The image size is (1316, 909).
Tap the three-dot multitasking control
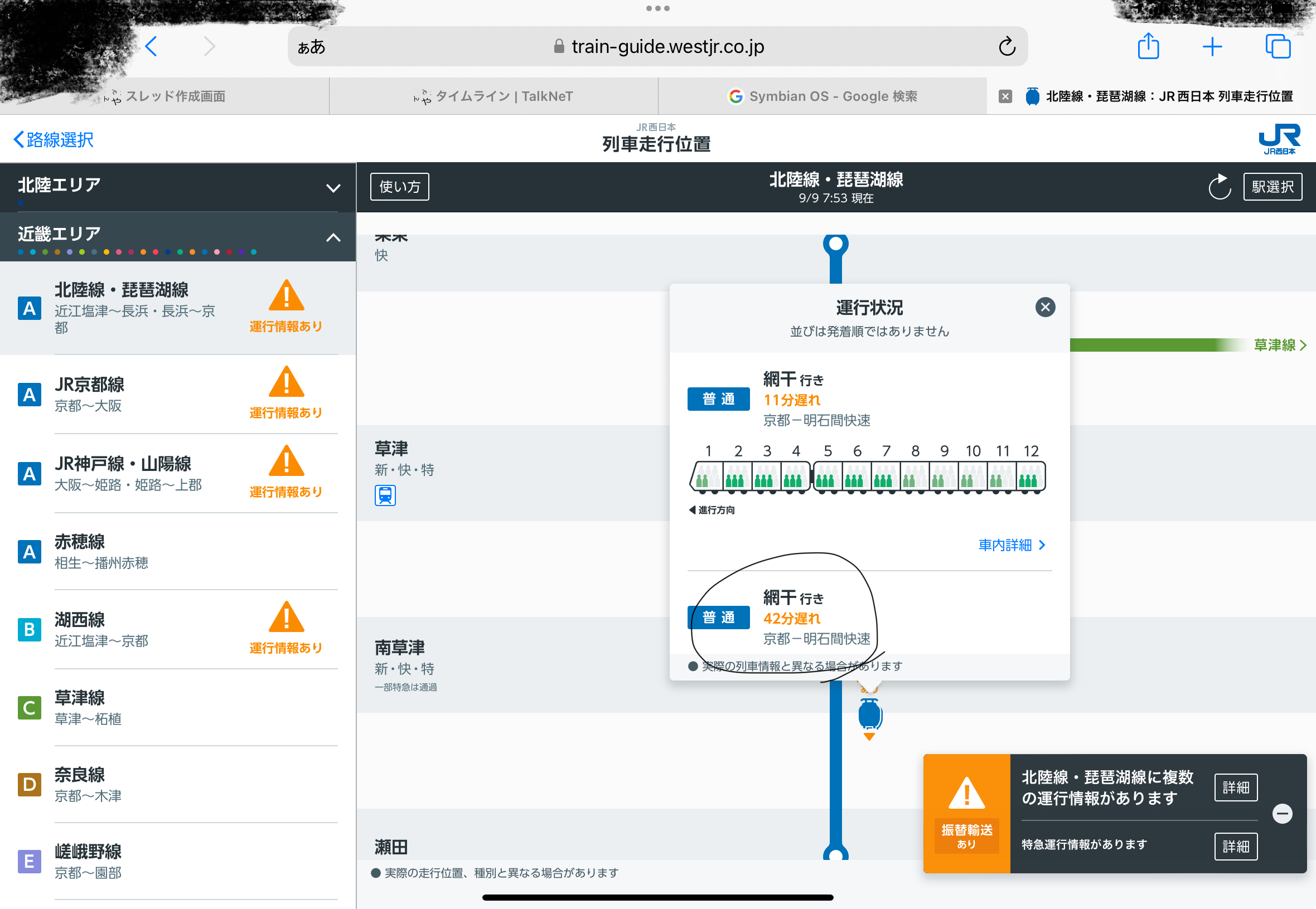click(x=657, y=8)
